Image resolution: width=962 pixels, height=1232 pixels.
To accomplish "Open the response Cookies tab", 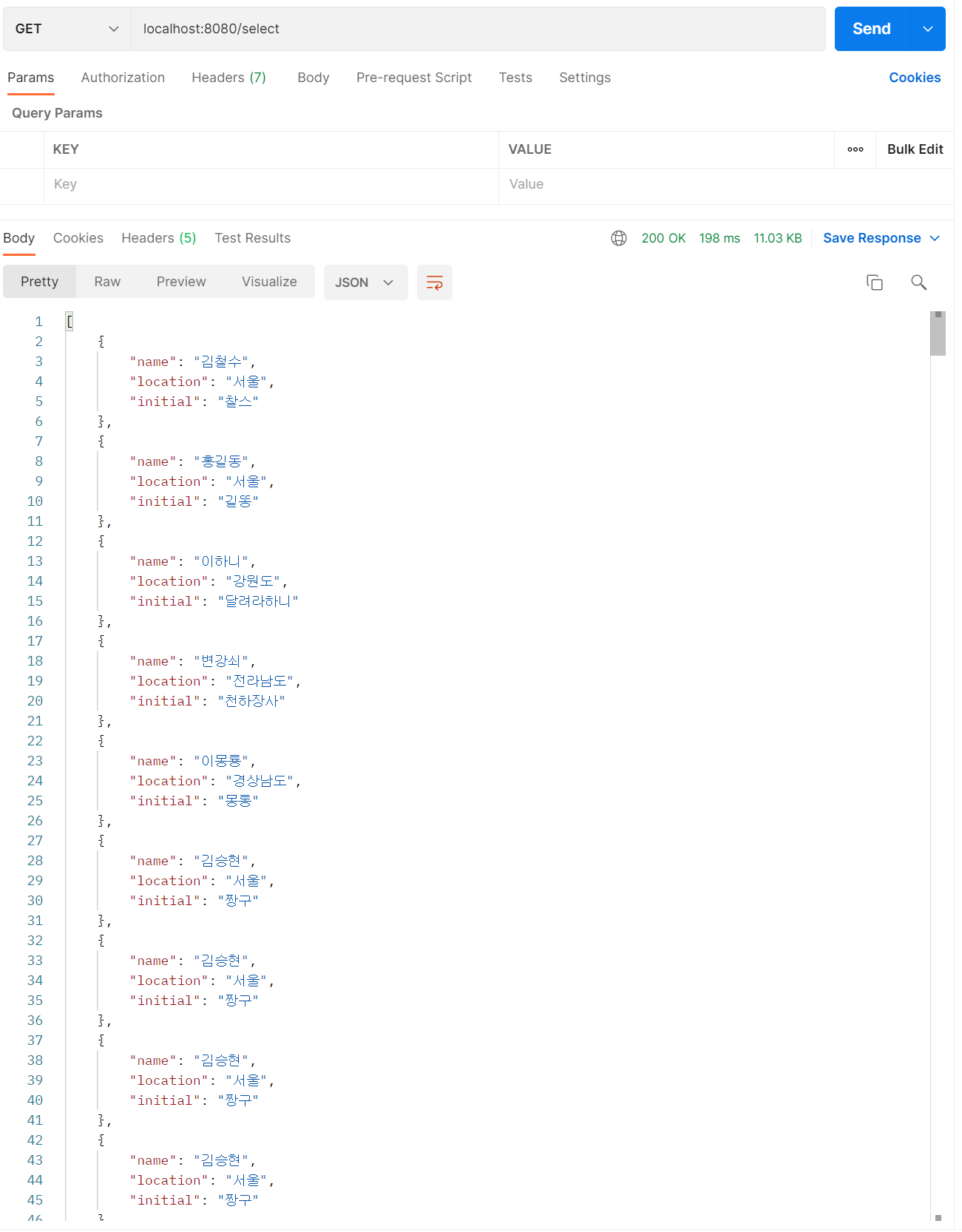I will coord(78,238).
